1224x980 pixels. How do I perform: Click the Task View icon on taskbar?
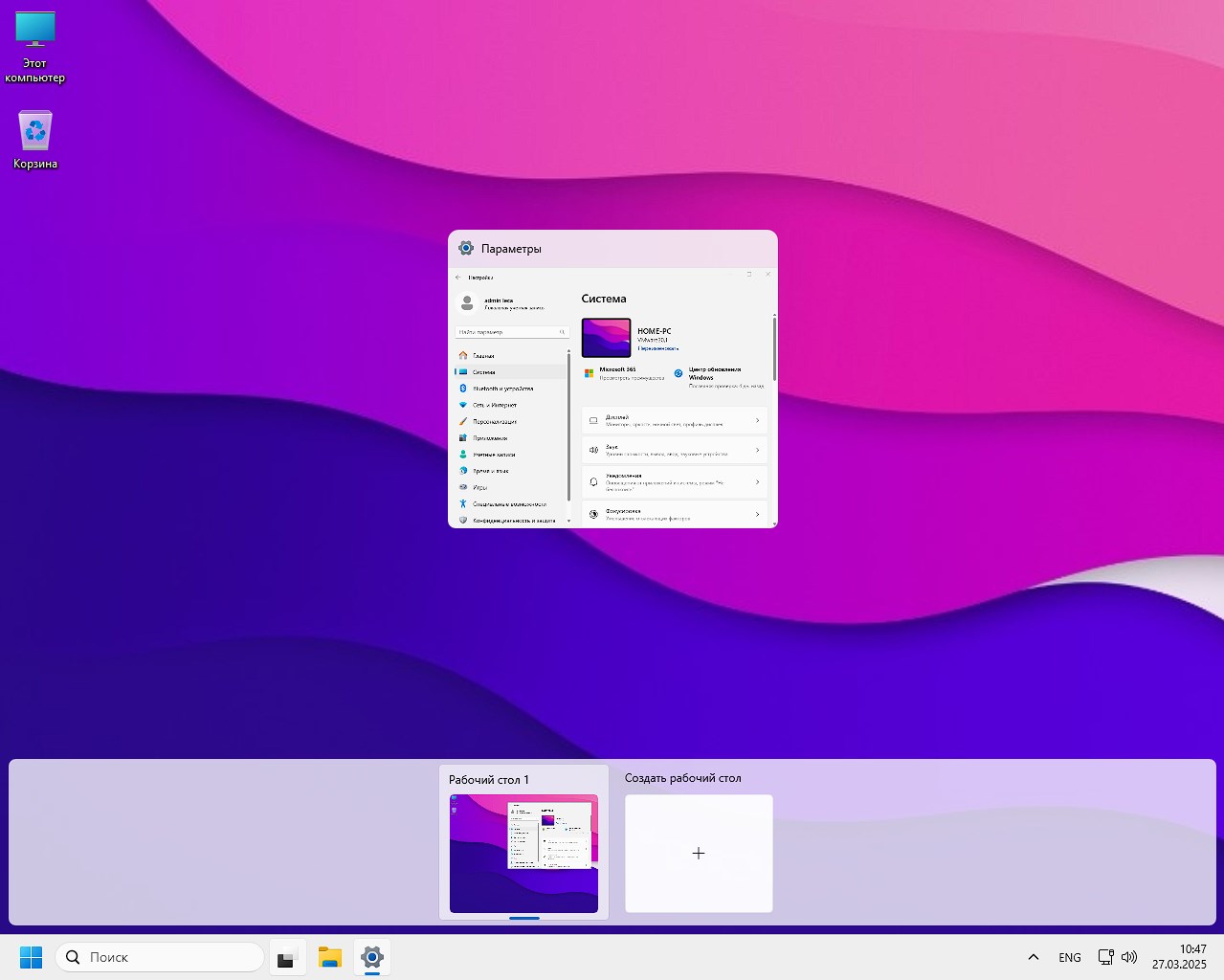[x=288, y=957]
